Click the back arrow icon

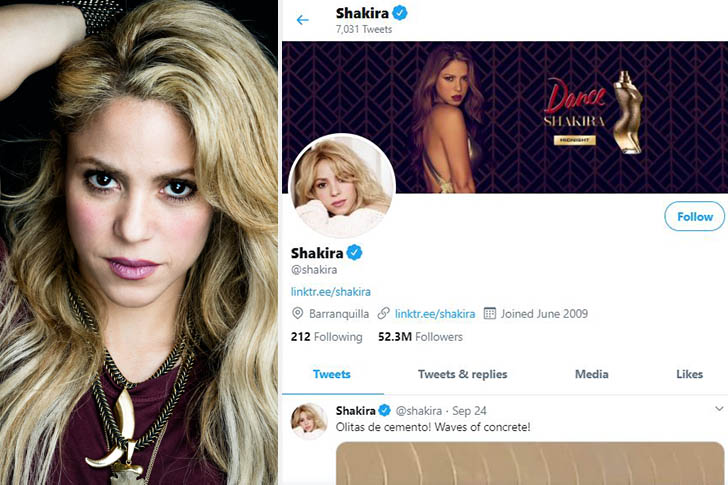302,20
